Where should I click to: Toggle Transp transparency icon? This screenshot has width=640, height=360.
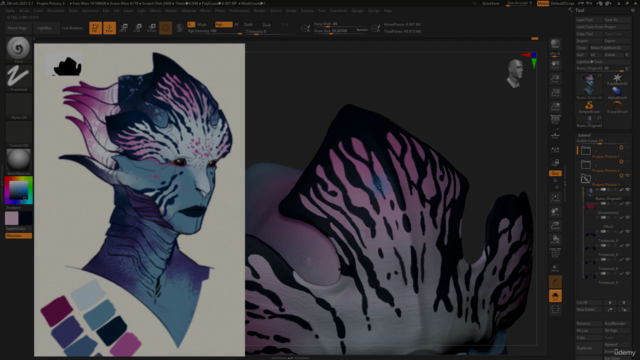click(555, 267)
